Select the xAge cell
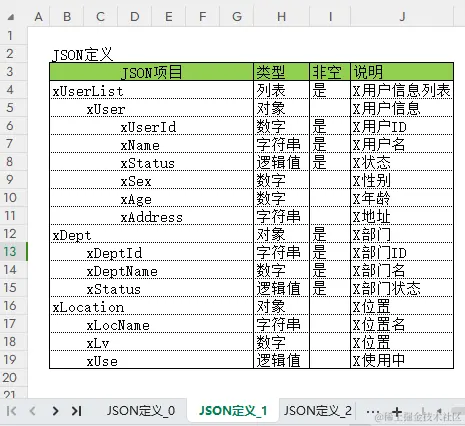The width and height of the screenshot is (465, 426). 151,198
